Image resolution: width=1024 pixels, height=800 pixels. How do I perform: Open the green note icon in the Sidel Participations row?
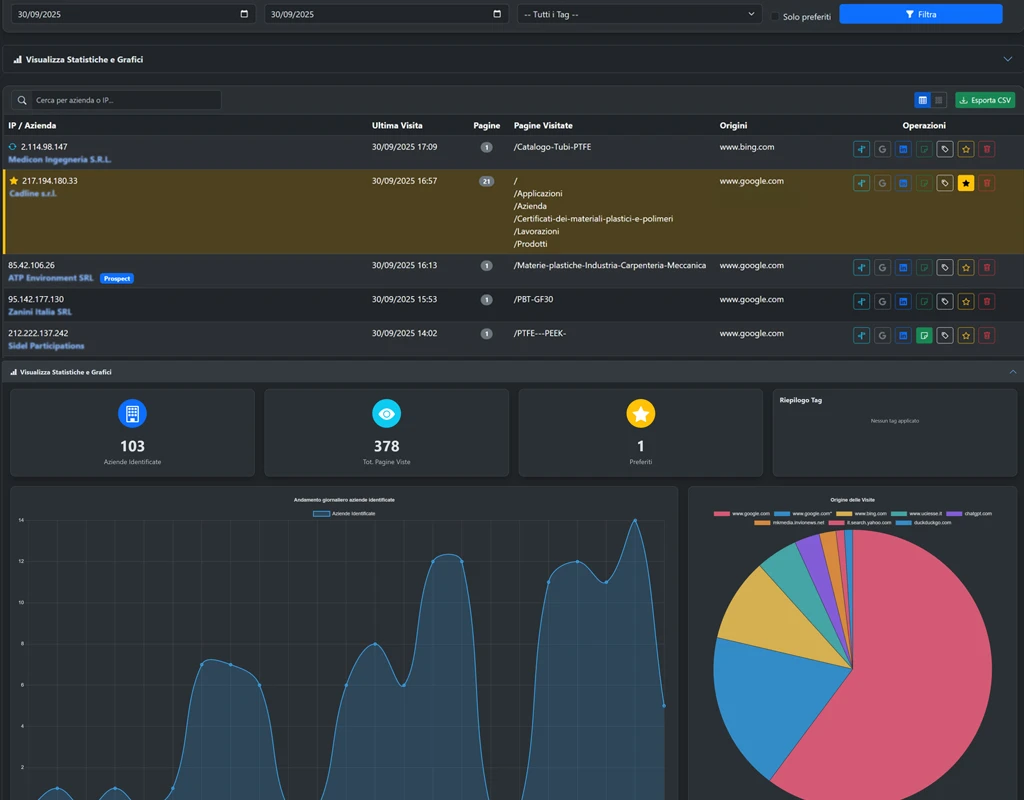[x=924, y=336]
